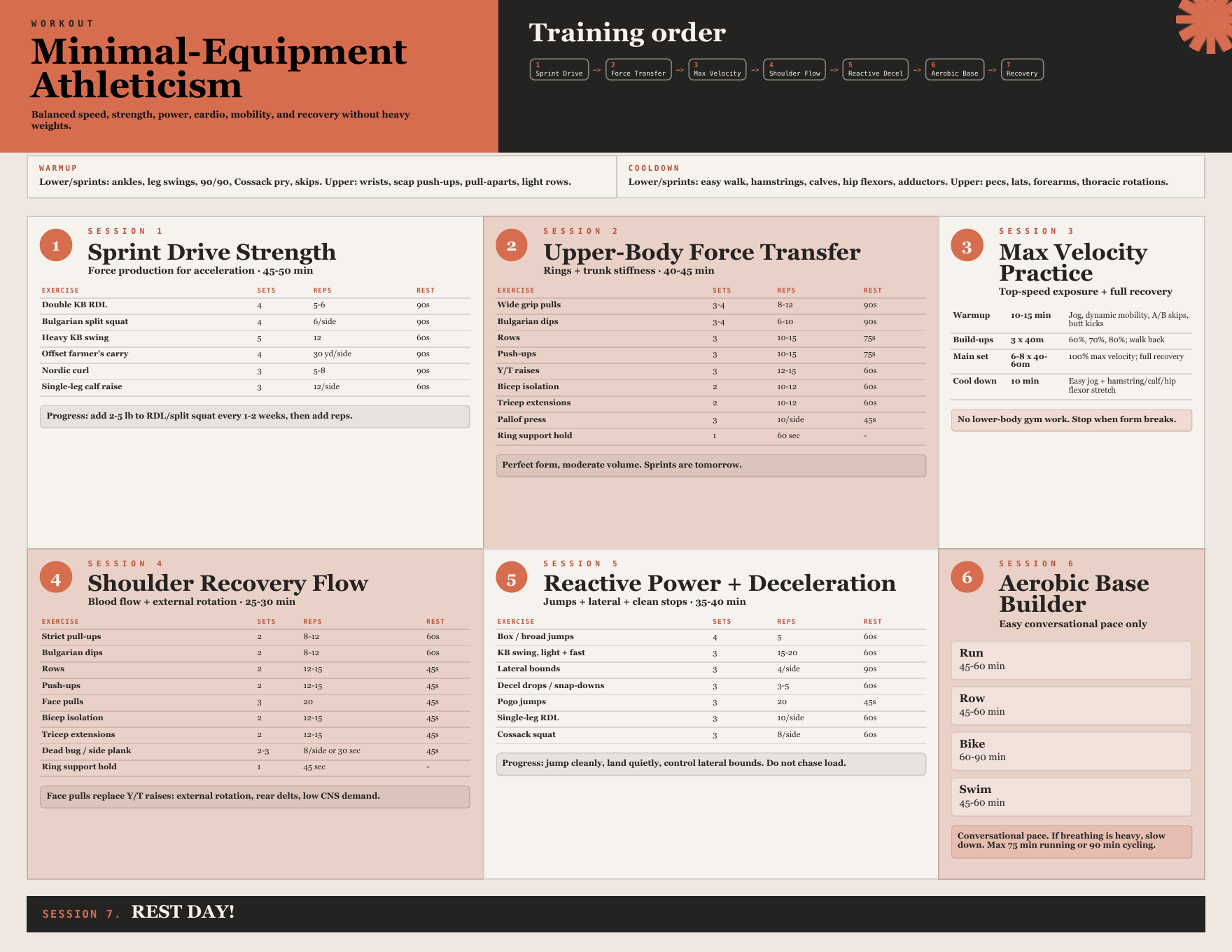Open the Reactive Decel step chip
The image size is (1232, 952).
tap(875, 69)
